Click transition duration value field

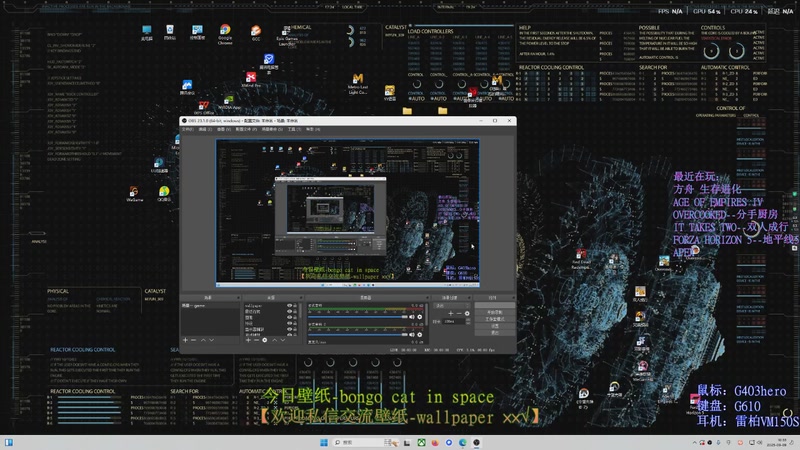coord(454,321)
